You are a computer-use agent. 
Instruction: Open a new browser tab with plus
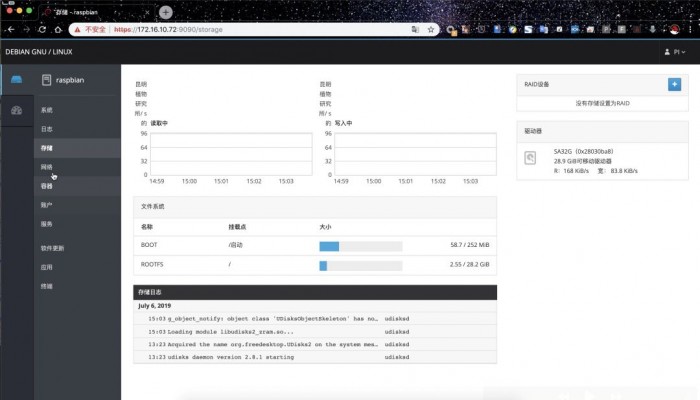pos(165,12)
